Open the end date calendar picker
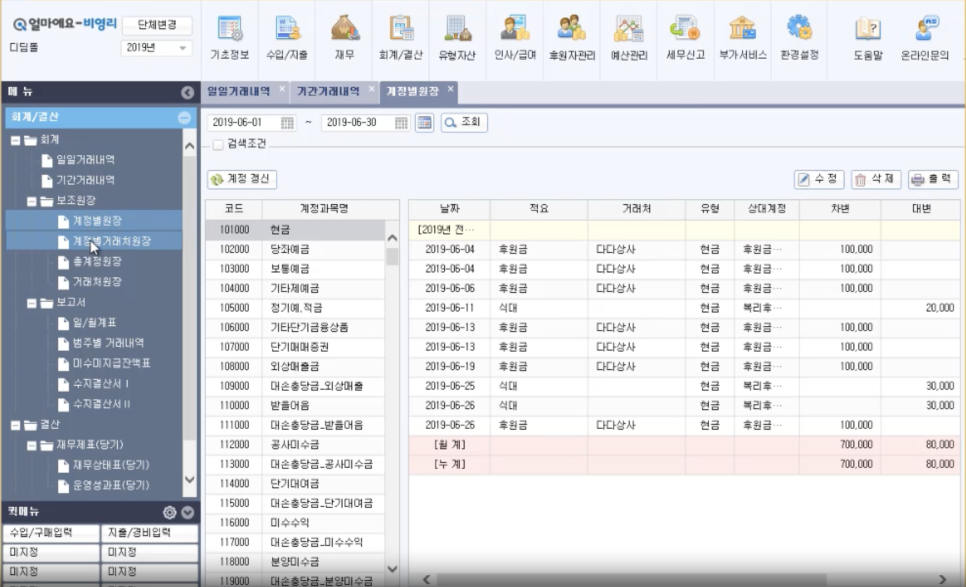Screen dimensions: 966x587 tap(401, 123)
